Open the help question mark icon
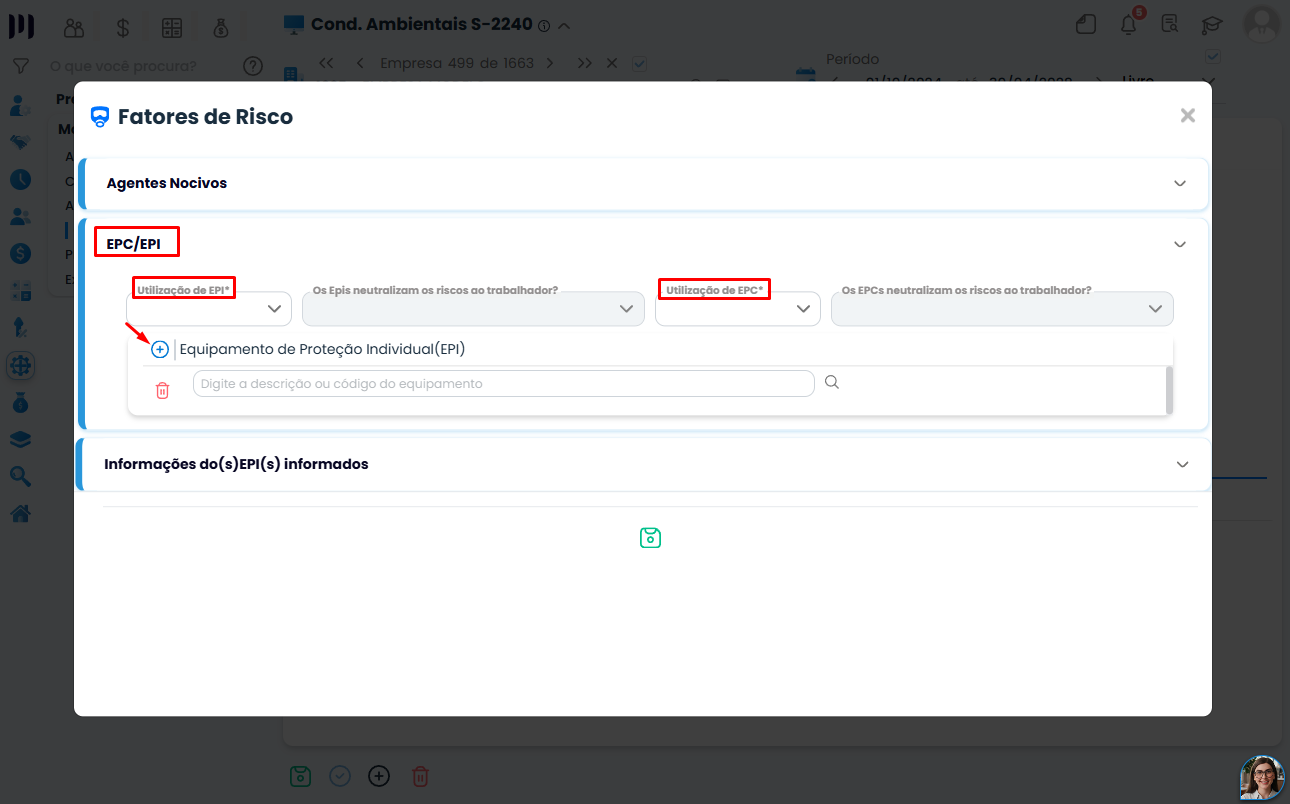Viewport: 1290px width, 804px height. 253,67
